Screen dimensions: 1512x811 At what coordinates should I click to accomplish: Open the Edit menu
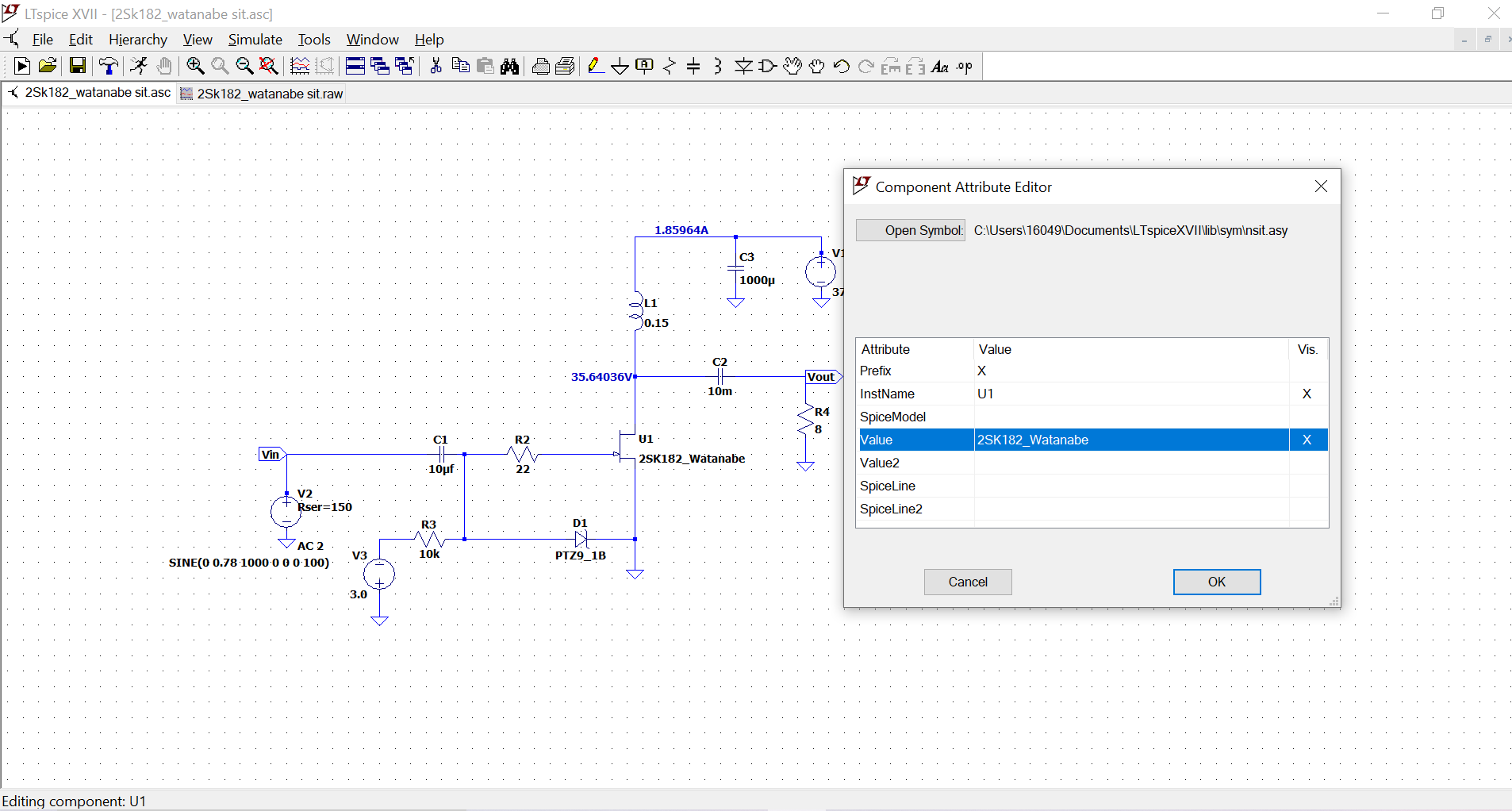[81, 40]
